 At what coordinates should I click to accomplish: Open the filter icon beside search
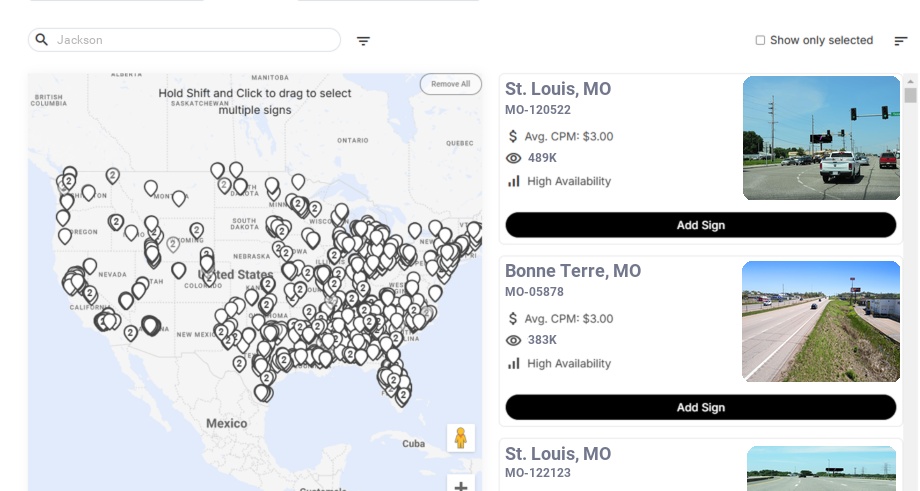(364, 41)
